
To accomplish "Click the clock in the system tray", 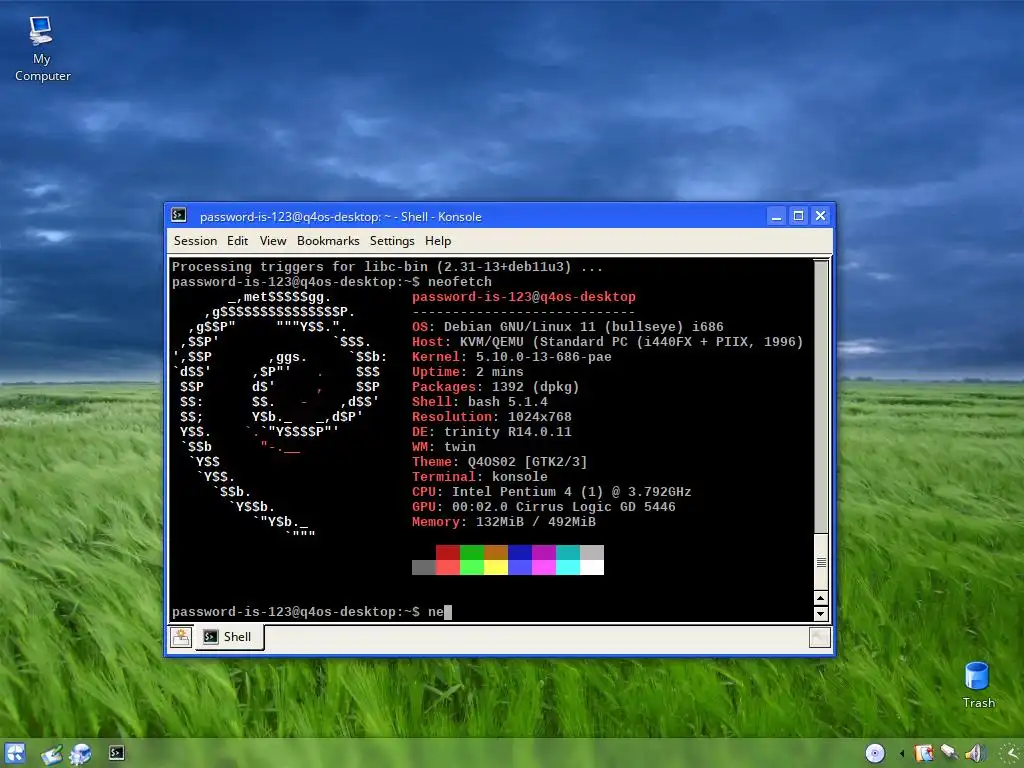I will 1013,753.
